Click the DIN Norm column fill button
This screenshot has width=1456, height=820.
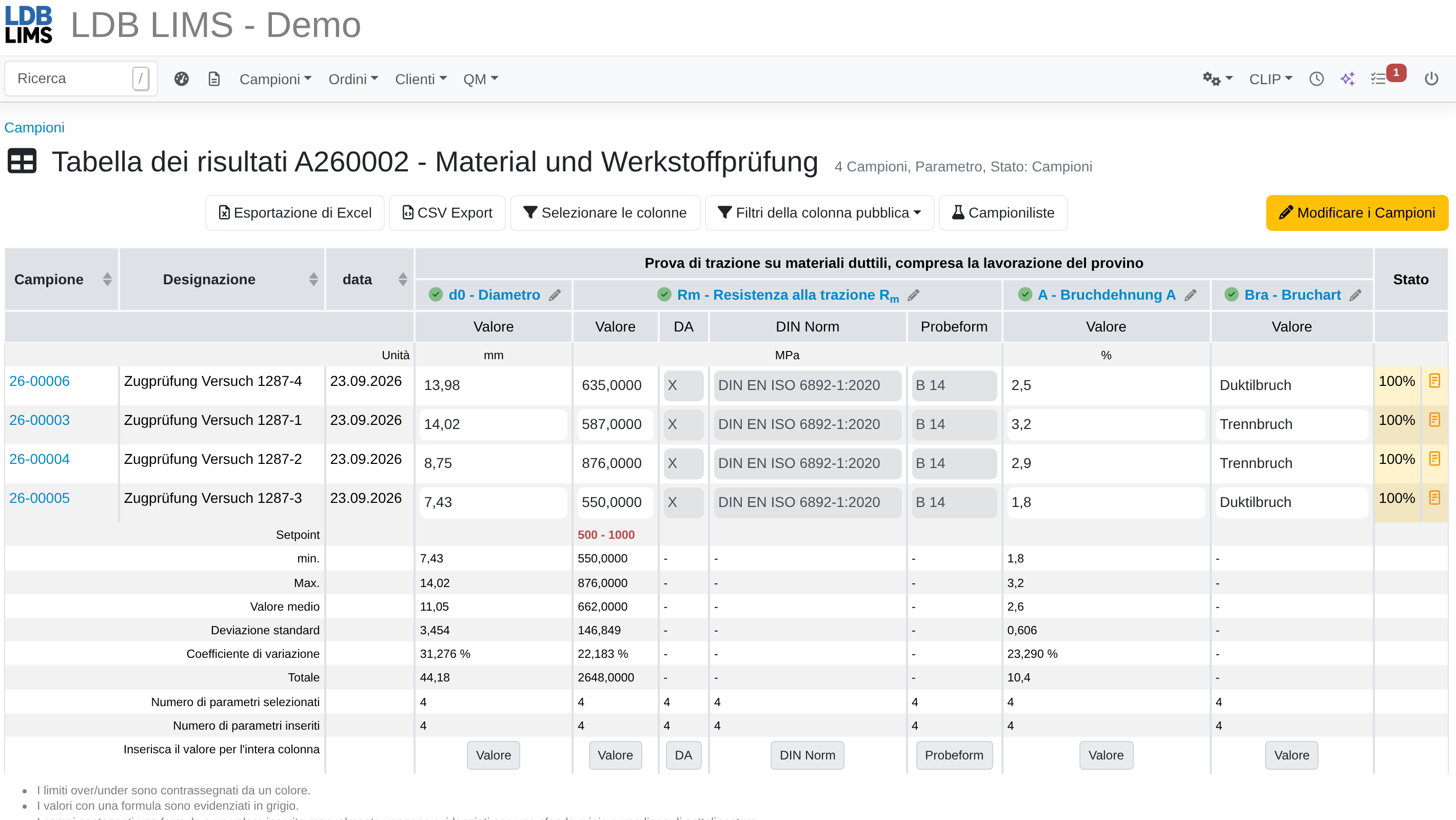pos(807,755)
